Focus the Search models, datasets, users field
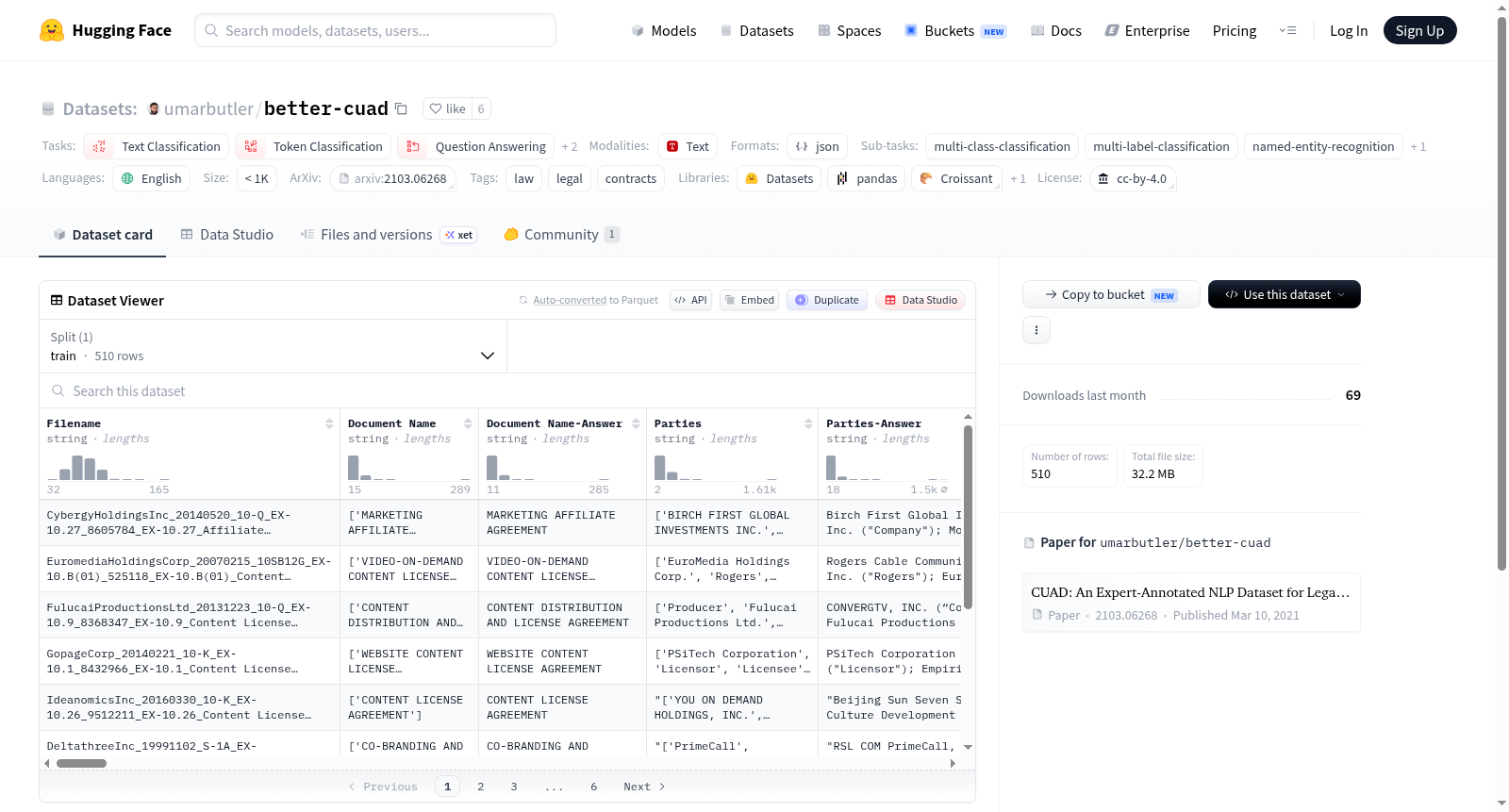1509x812 pixels. click(x=375, y=30)
